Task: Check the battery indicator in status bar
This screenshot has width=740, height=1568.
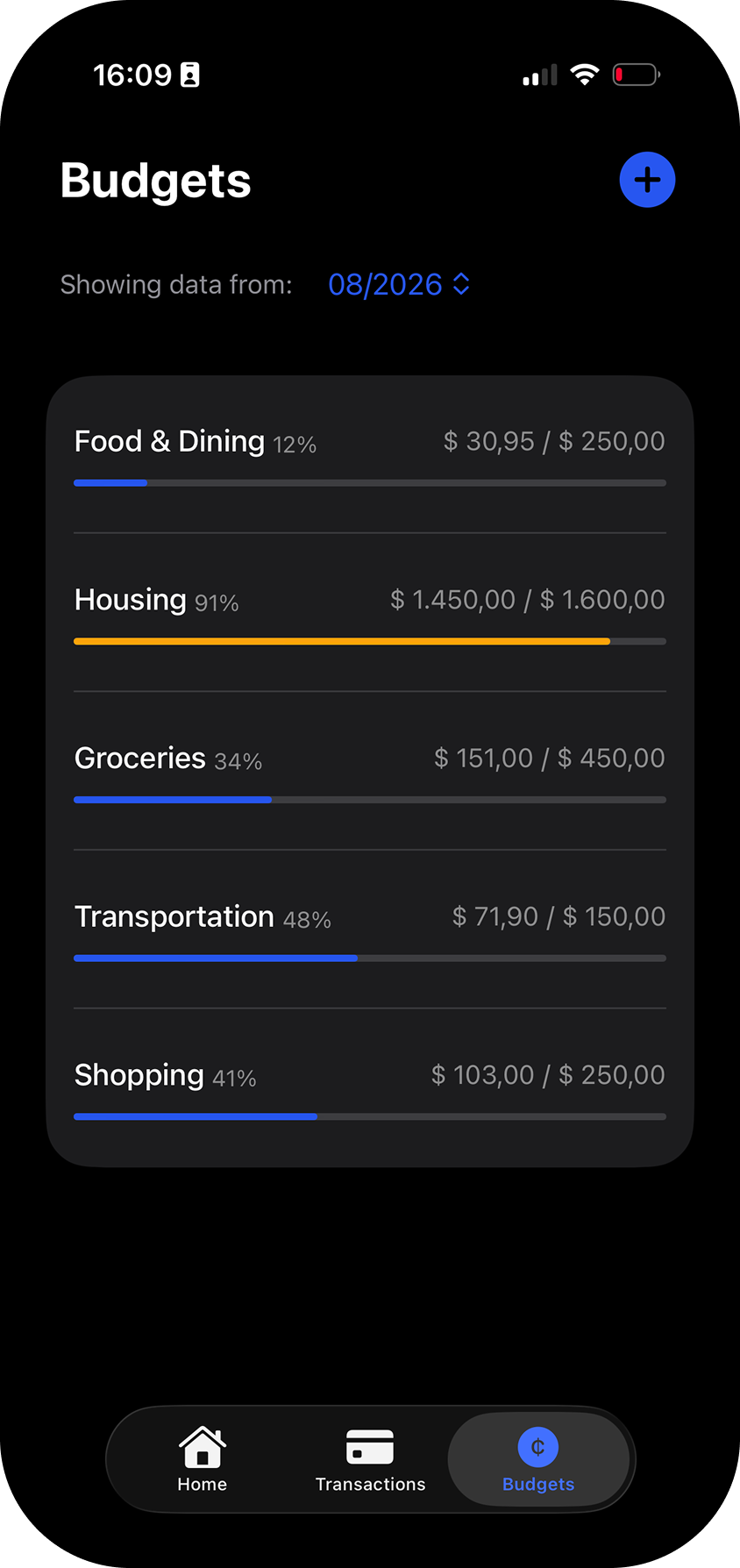Action: (x=637, y=75)
